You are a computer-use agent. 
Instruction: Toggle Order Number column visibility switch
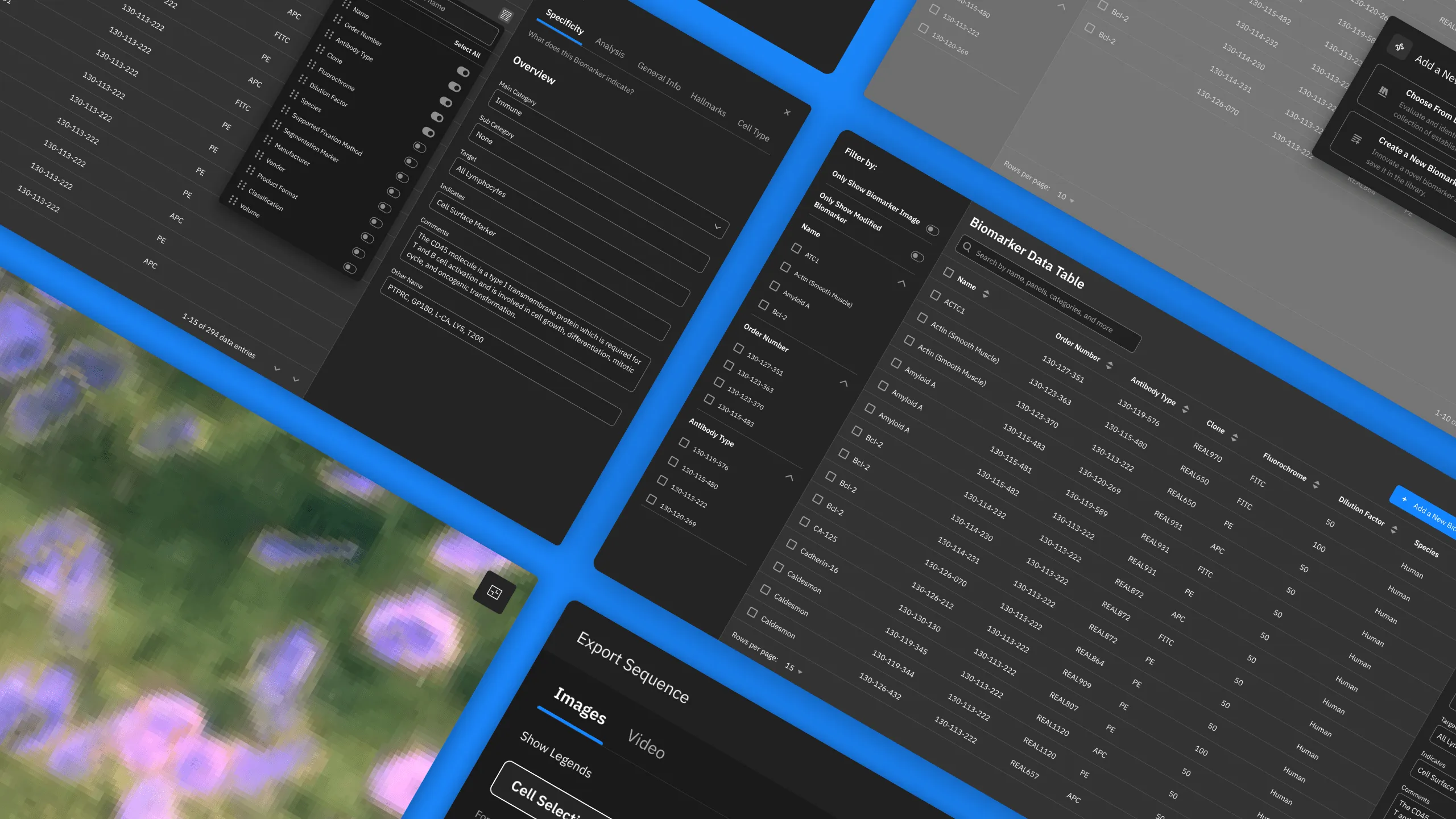[x=454, y=86]
